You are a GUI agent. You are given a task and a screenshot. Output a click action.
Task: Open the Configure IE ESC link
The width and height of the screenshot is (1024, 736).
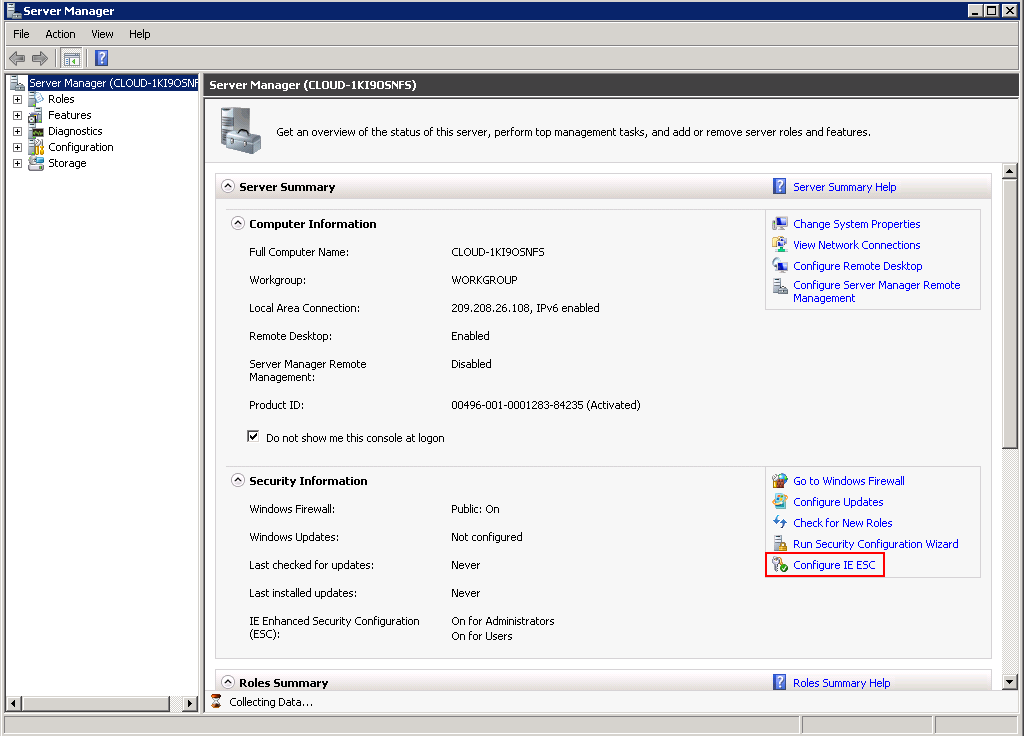coord(834,565)
